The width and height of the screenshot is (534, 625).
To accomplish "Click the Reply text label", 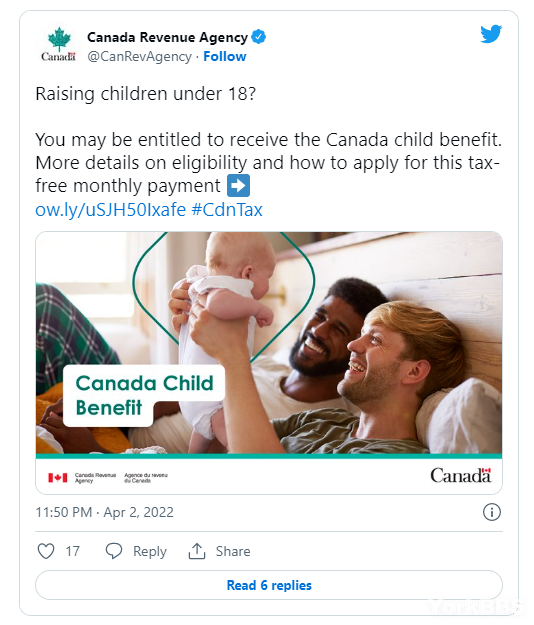I will point(150,551).
